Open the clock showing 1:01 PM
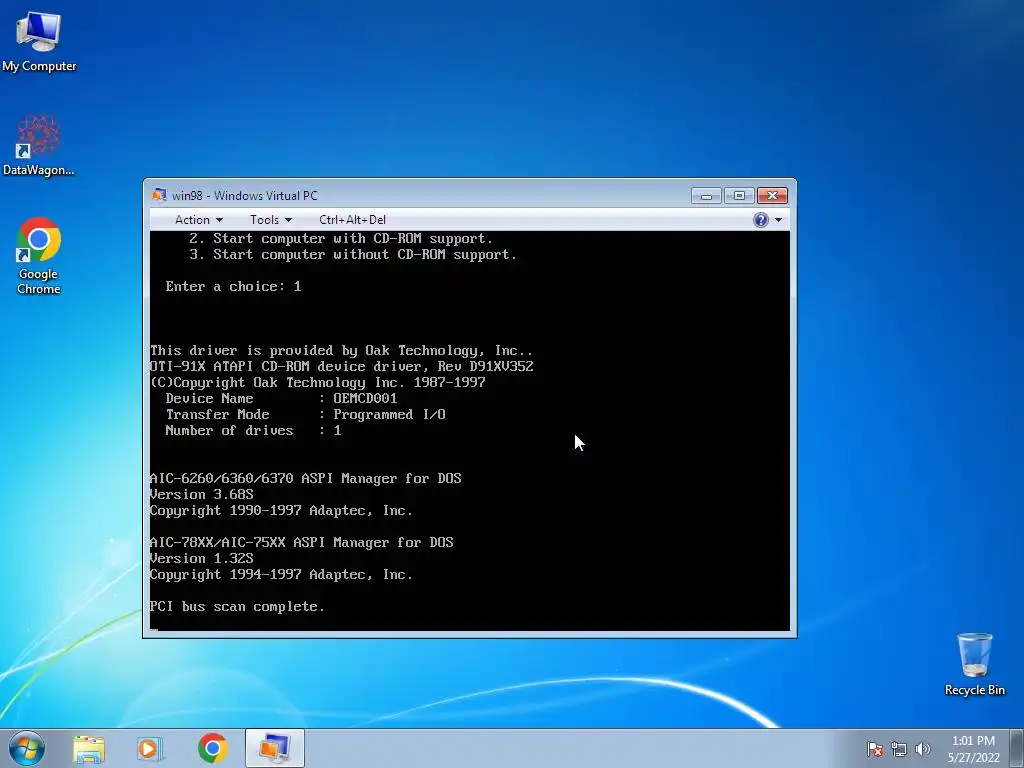The height and width of the screenshot is (768, 1024). [973, 749]
